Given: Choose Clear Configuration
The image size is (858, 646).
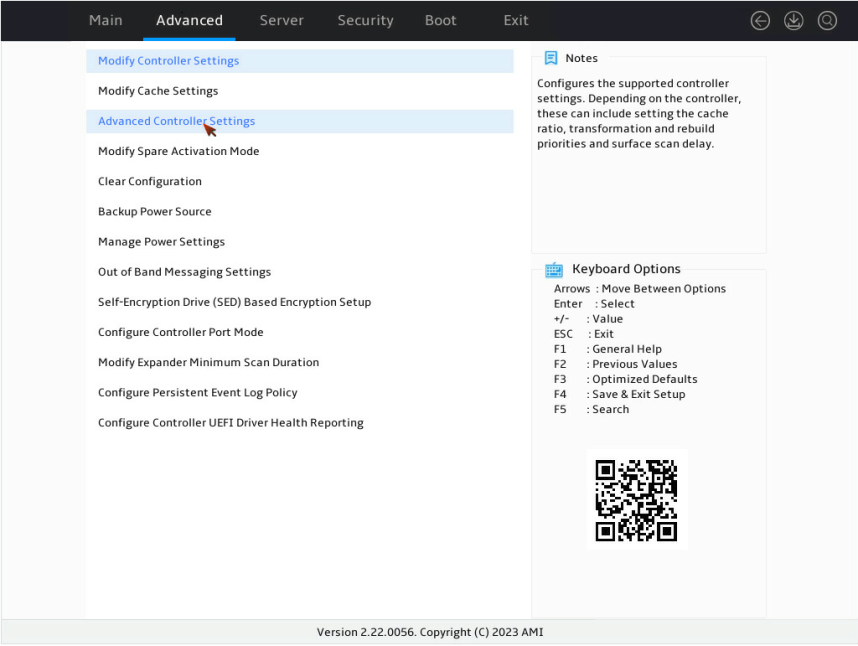Looking at the screenshot, I should coord(300,181).
